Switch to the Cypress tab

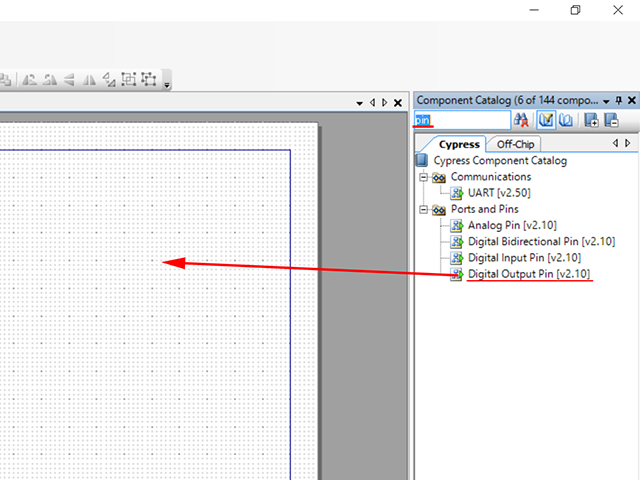tap(459, 144)
